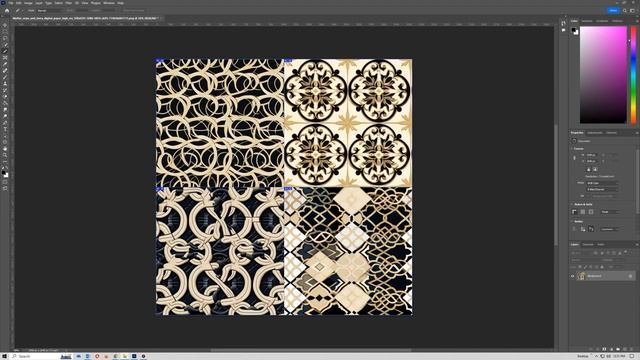Image resolution: width=640 pixels, height=360 pixels.
Task: Toggle Quick Mask mode
Action: (x=5, y=182)
